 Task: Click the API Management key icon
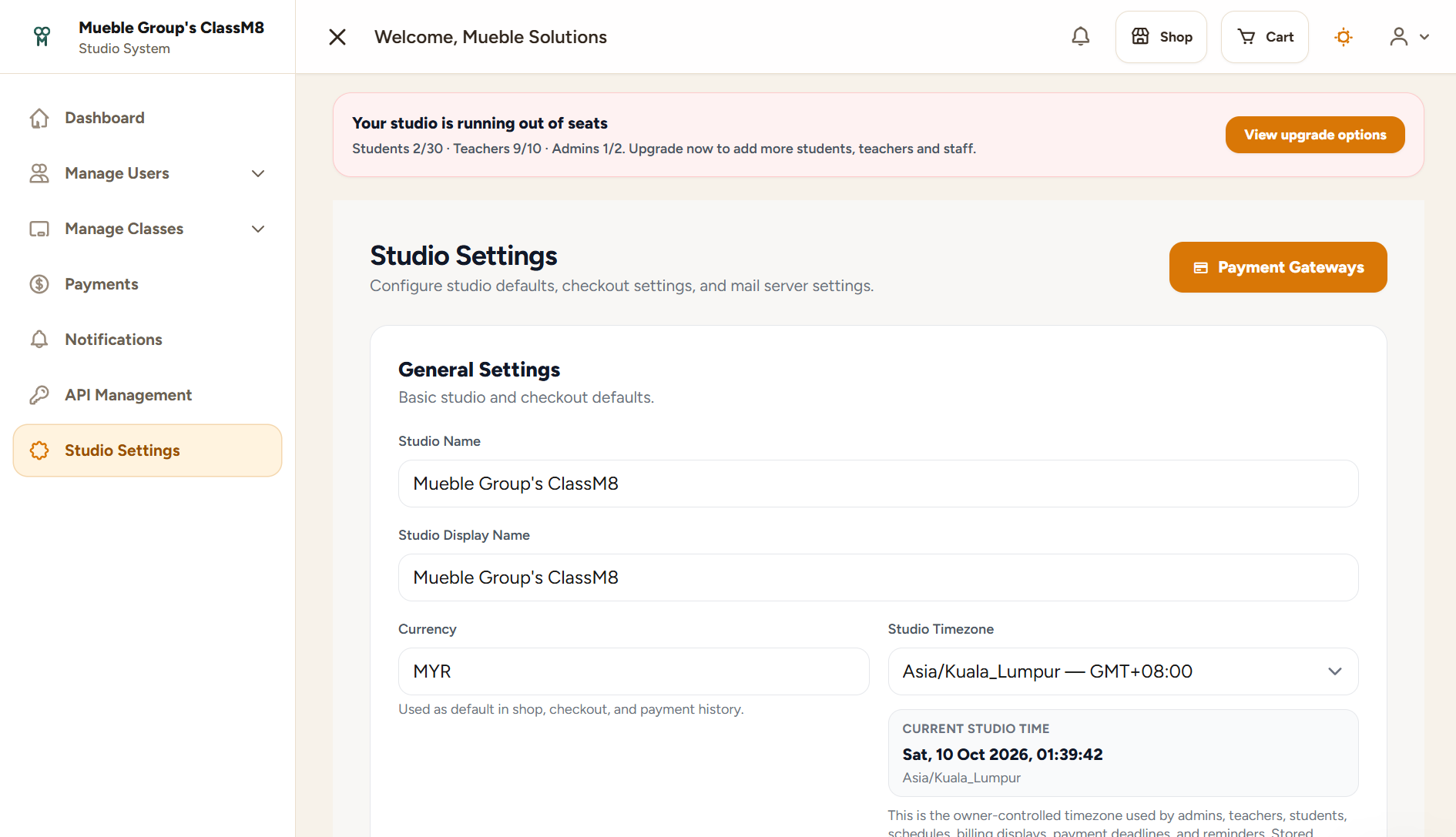[x=39, y=395]
